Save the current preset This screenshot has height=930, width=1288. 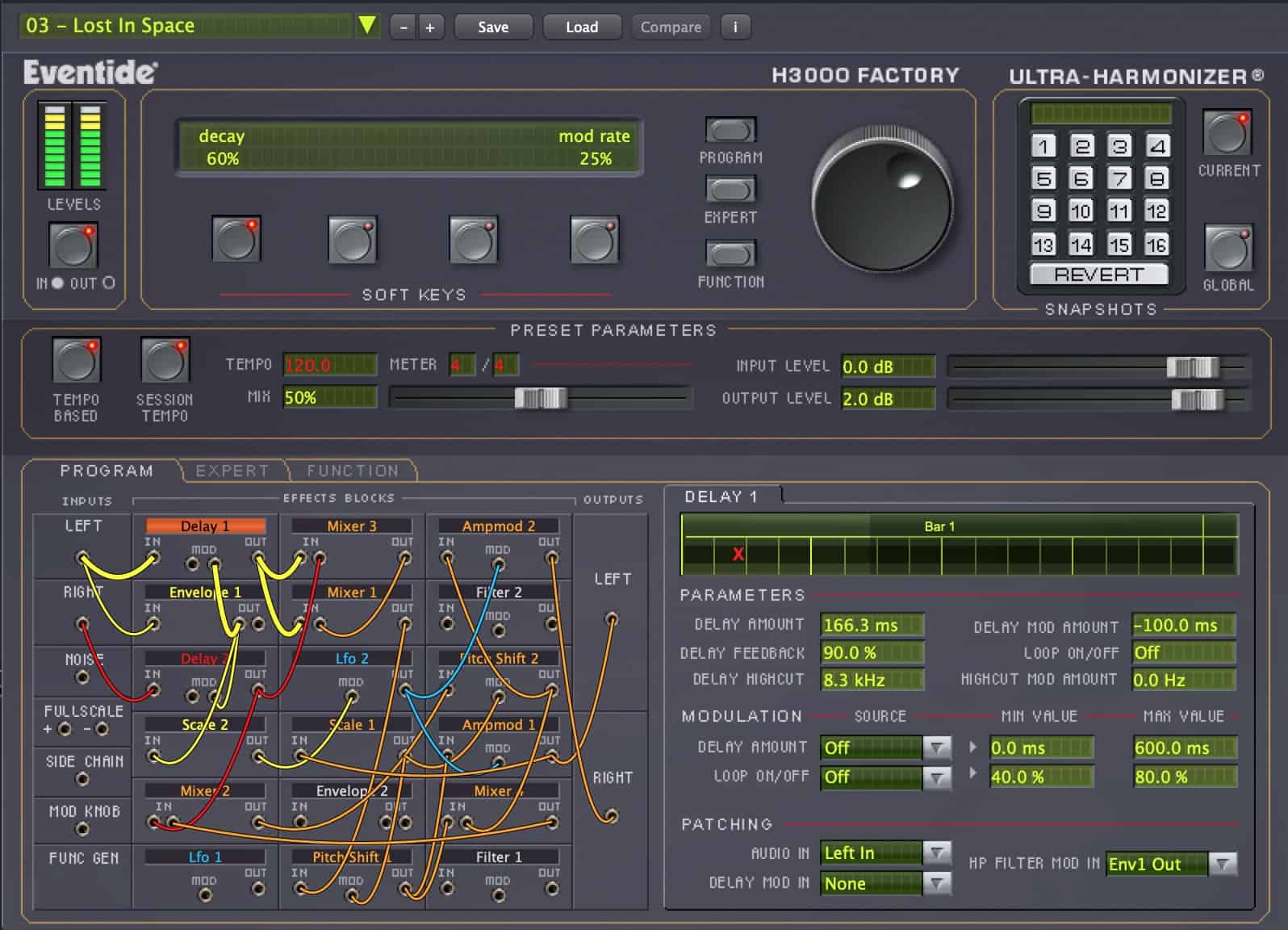point(493,27)
